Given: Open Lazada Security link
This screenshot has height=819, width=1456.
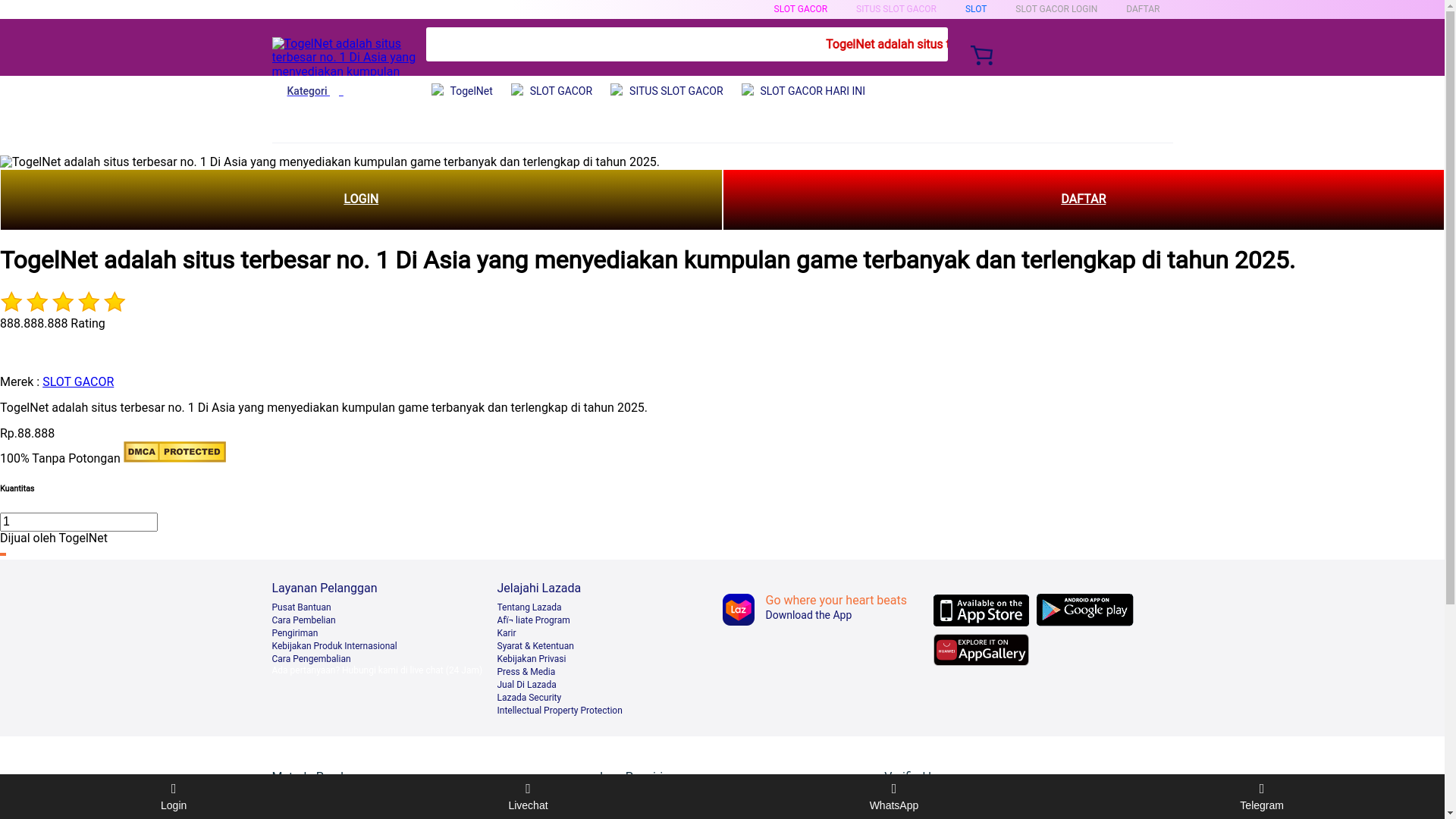Looking at the screenshot, I should [x=529, y=698].
